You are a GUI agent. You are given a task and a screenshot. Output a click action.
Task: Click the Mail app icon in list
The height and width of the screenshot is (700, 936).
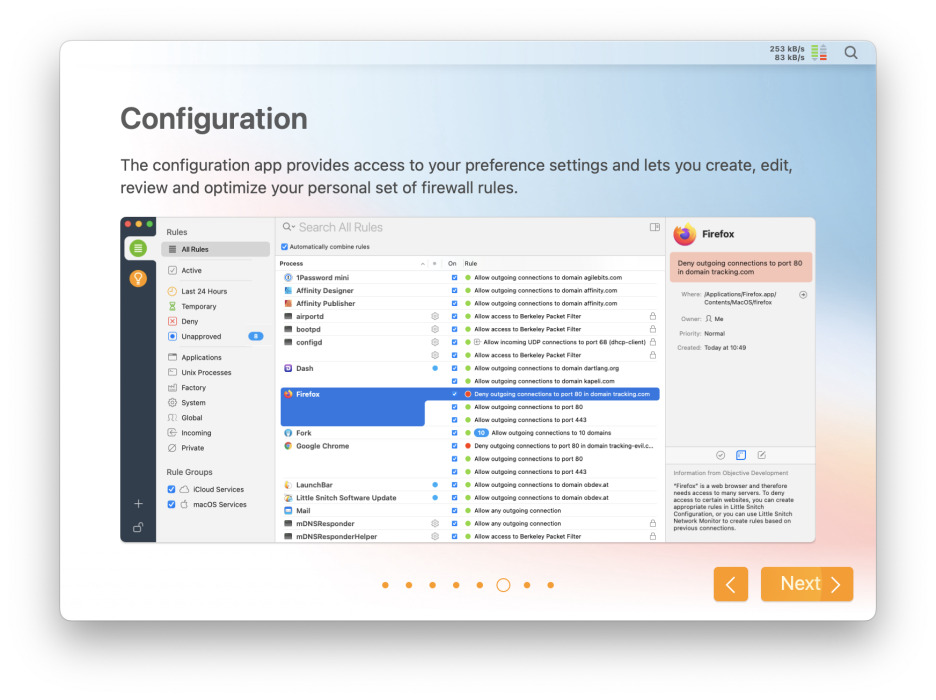pos(288,511)
